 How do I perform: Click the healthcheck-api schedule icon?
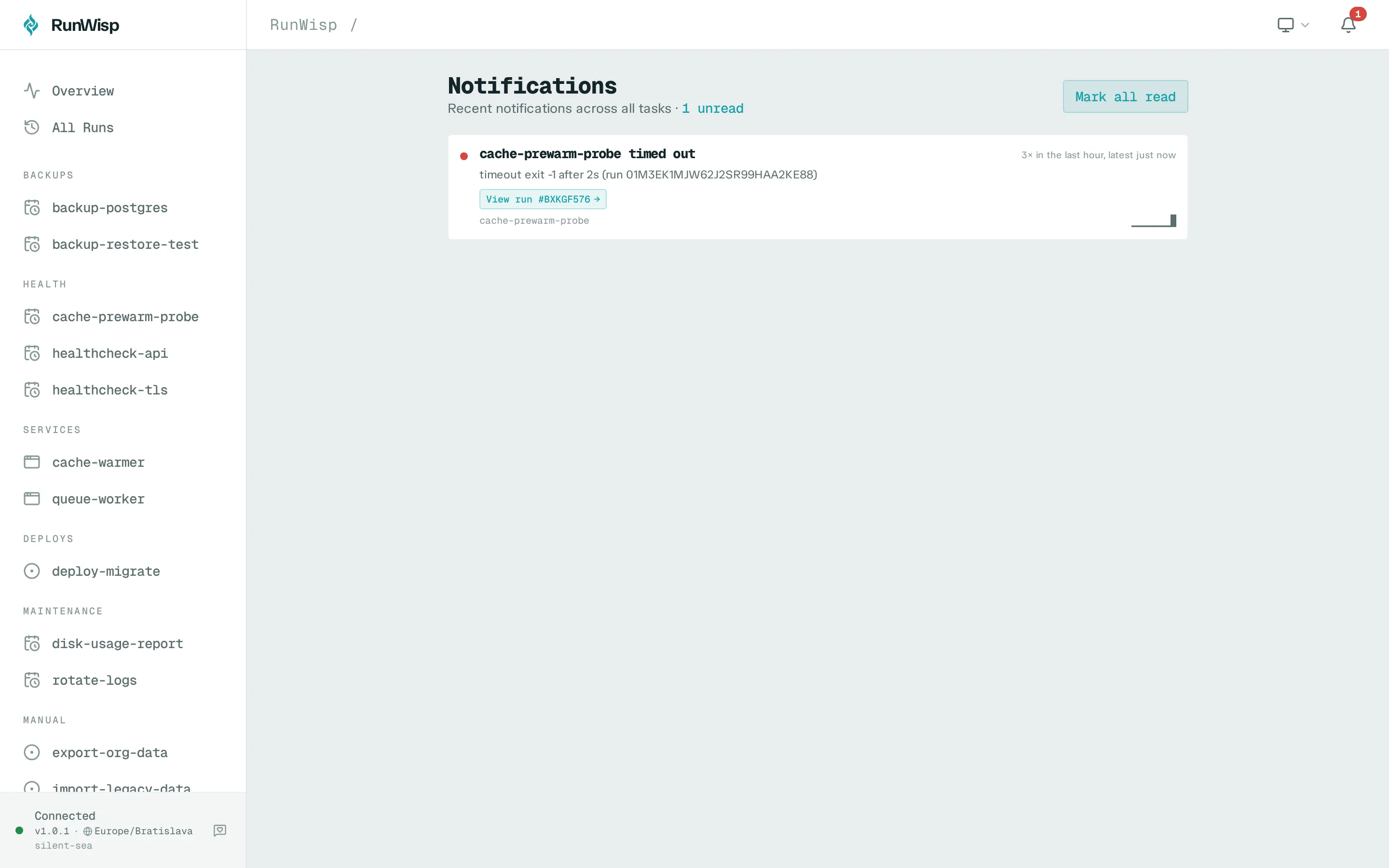(31, 353)
